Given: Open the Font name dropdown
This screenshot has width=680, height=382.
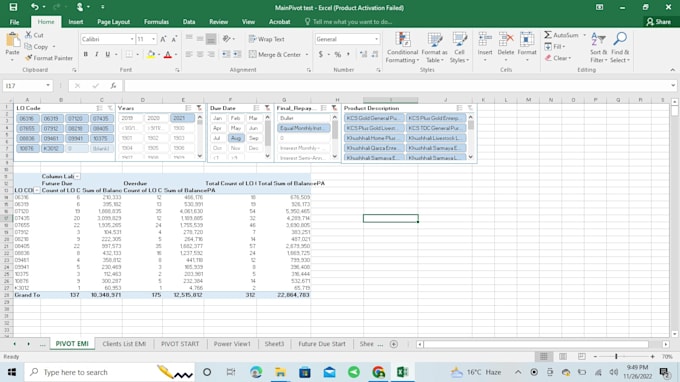Looking at the screenshot, I should [x=132, y=39].
